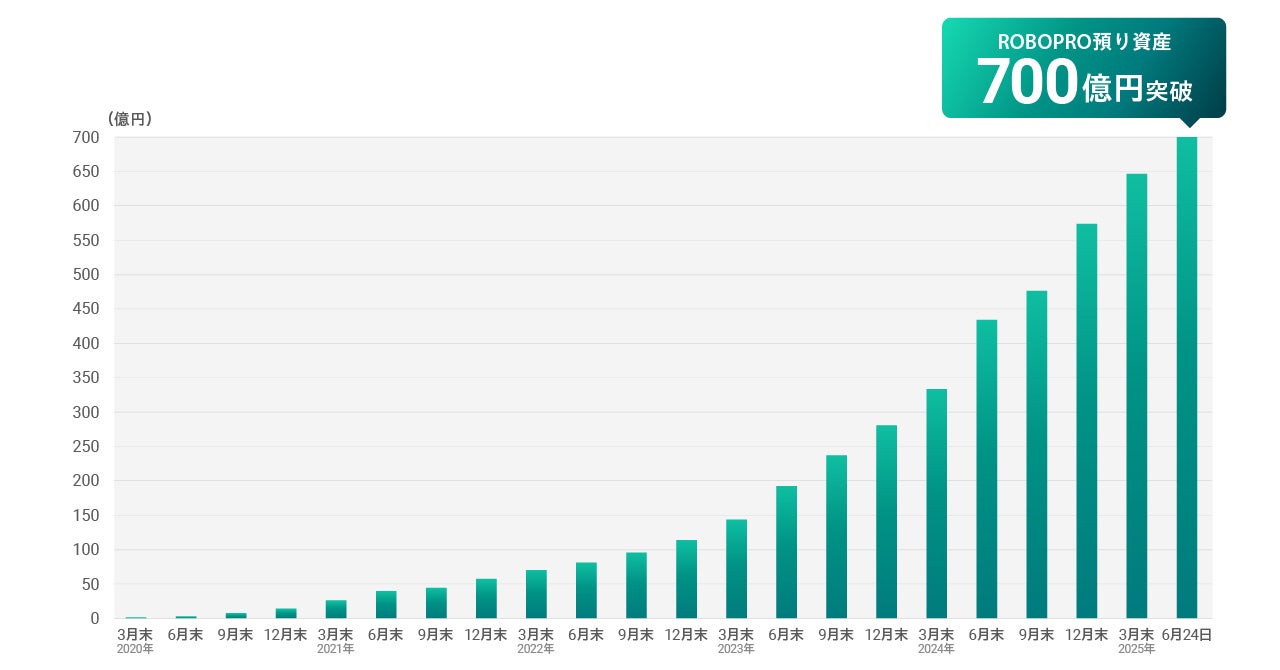Click the 12月末 bar reaching about 575

[x=1086, y=421]
